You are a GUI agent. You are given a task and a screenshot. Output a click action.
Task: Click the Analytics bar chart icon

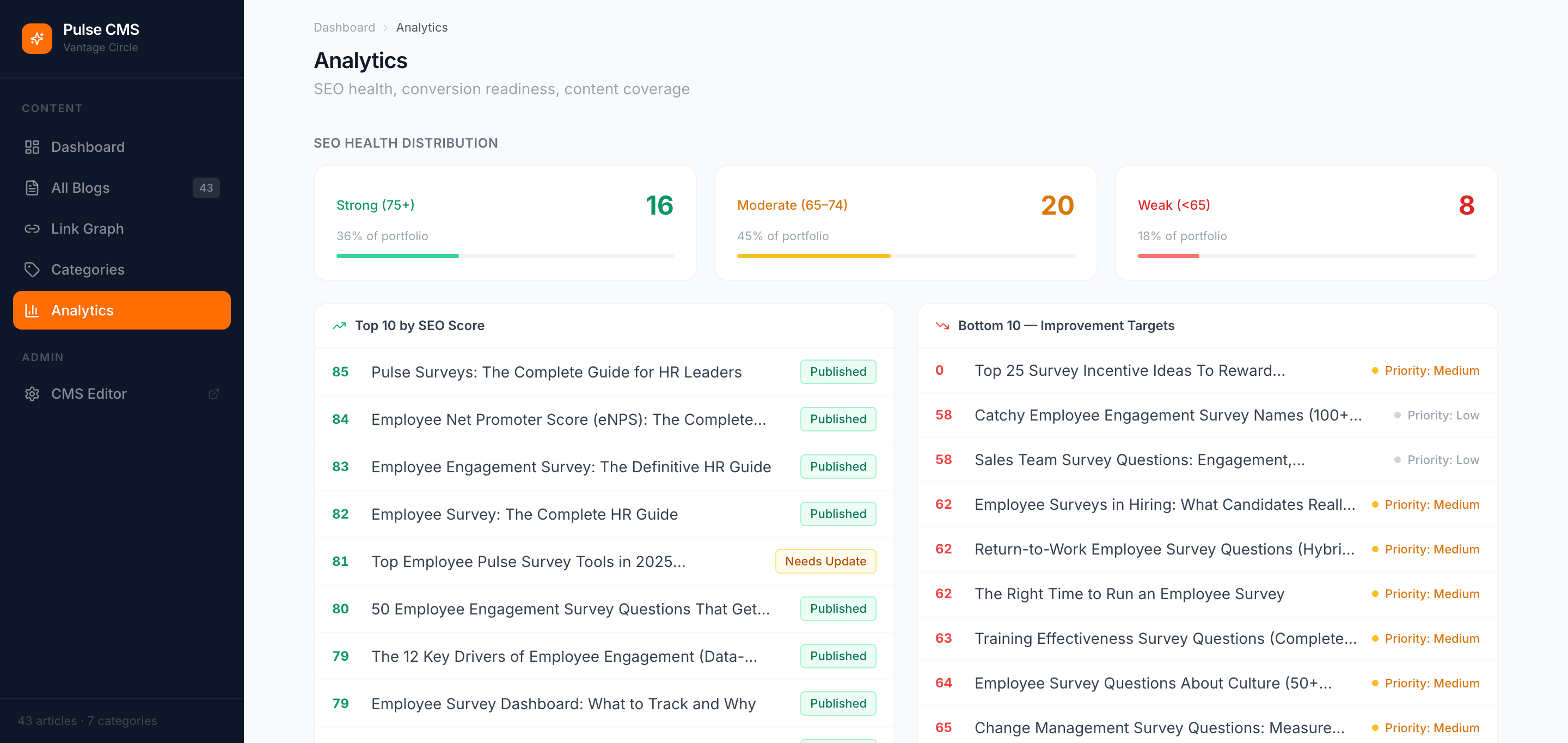[x=32, y=310]
